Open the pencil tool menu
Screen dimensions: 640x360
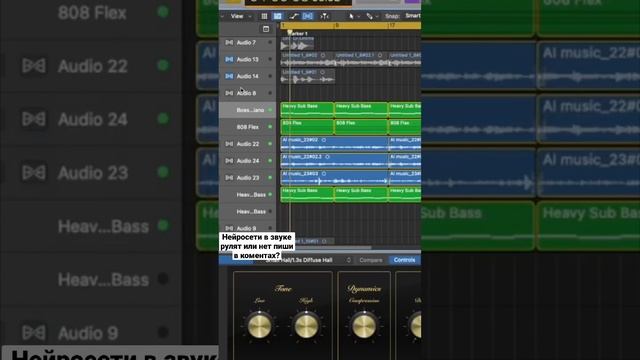coord(371,16)
